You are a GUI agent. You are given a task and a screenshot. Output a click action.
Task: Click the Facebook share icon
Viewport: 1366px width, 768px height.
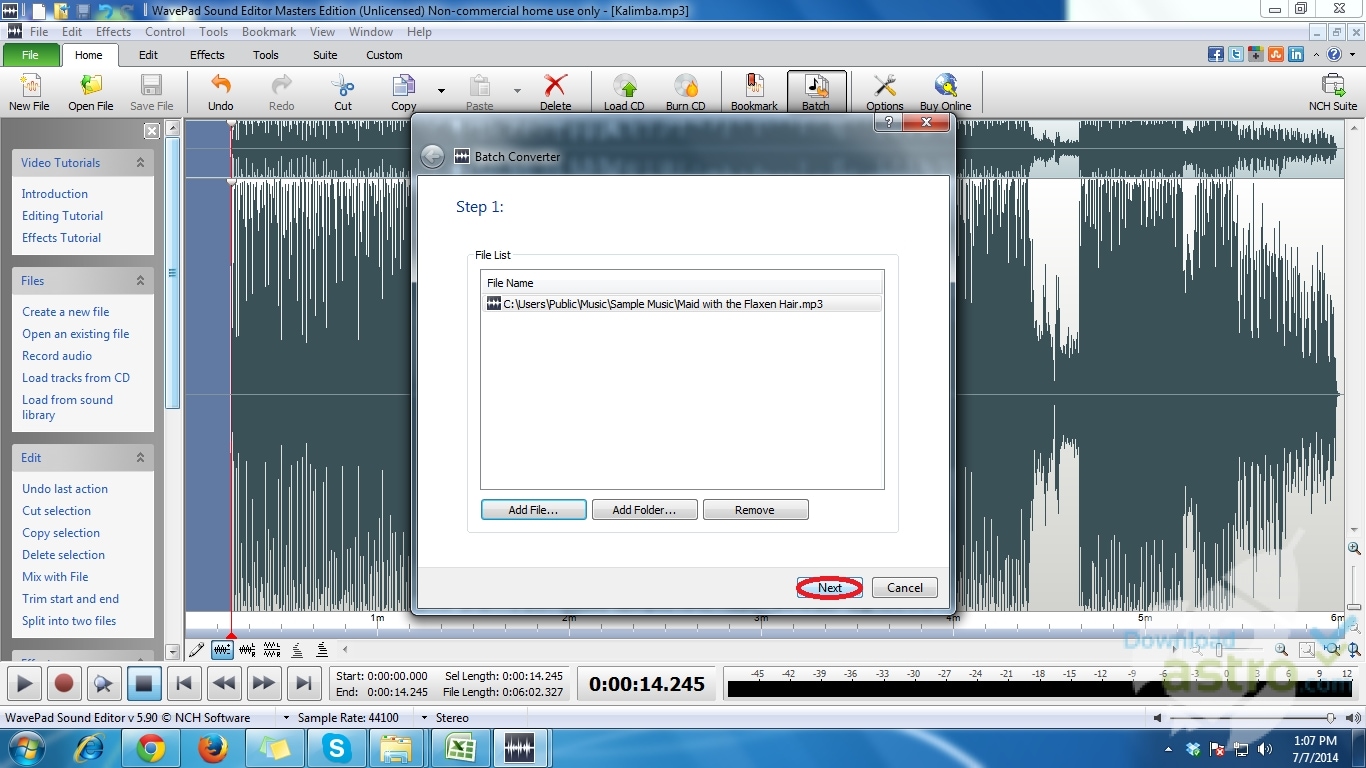[x=1216, y=55]
